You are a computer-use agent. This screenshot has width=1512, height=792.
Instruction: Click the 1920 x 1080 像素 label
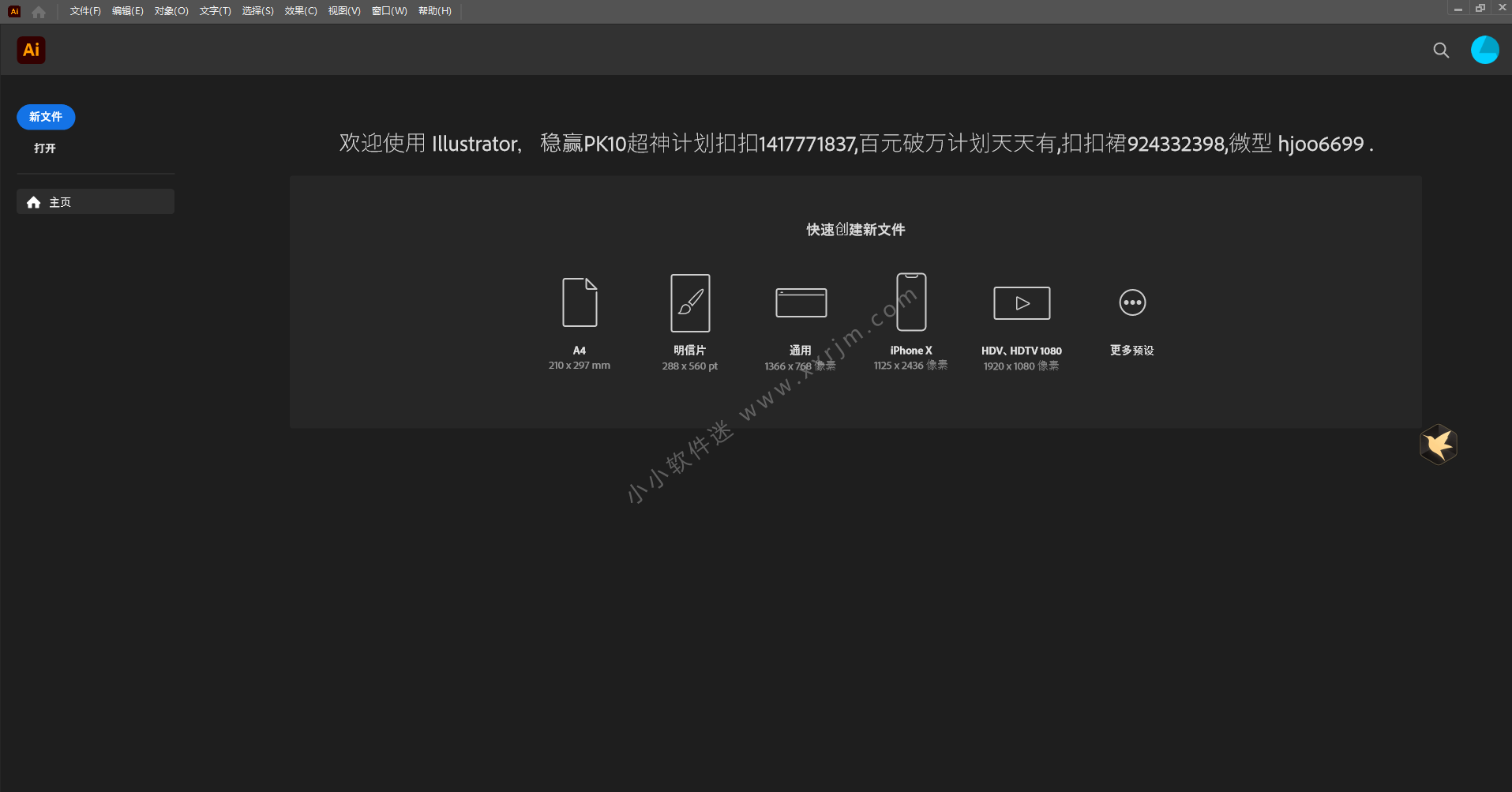coord(1022,366)
